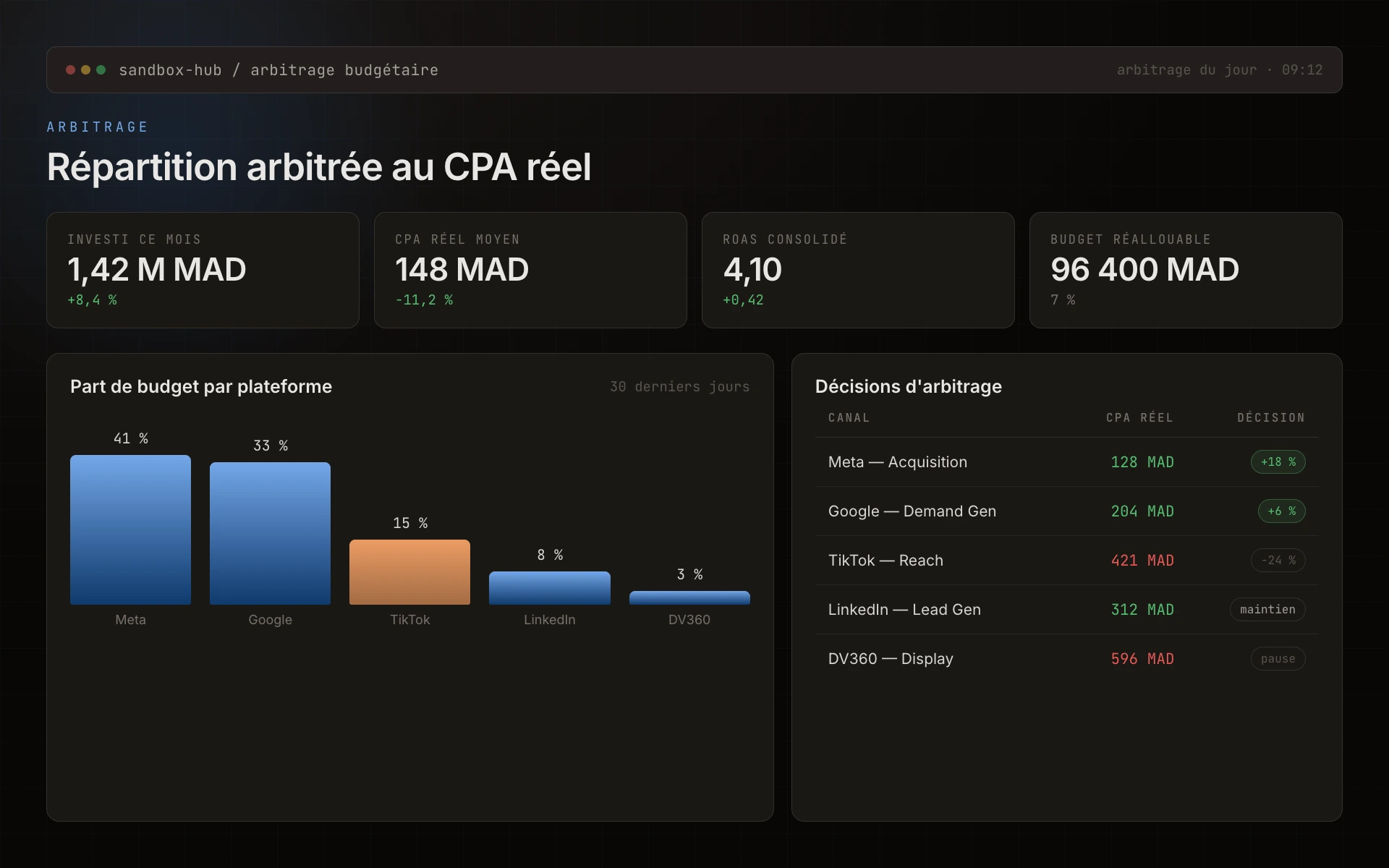Select the 'Google — Demand Gen' row name

[912, 511]
